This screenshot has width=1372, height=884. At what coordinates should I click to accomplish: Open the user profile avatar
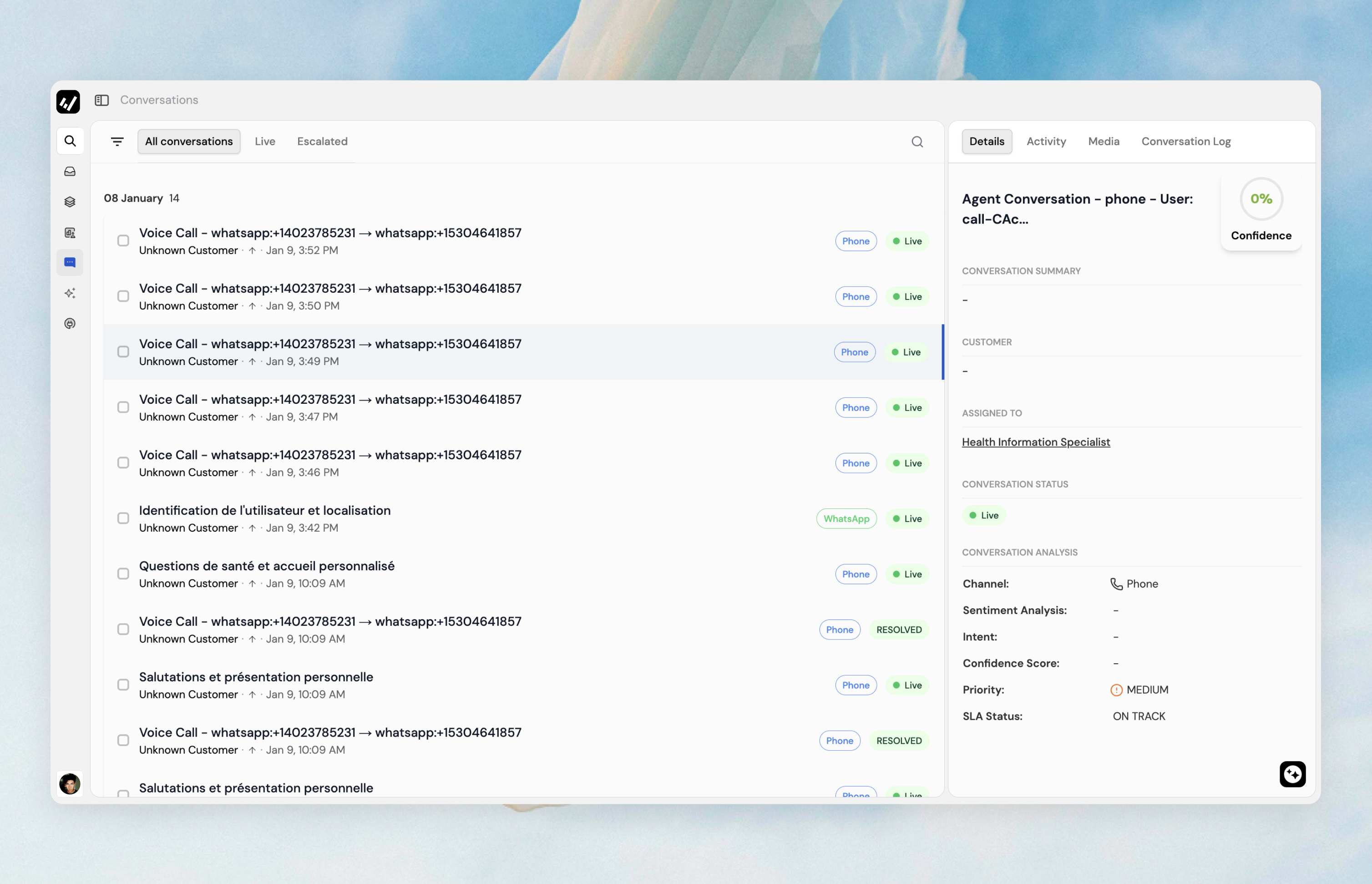[70, 784]
